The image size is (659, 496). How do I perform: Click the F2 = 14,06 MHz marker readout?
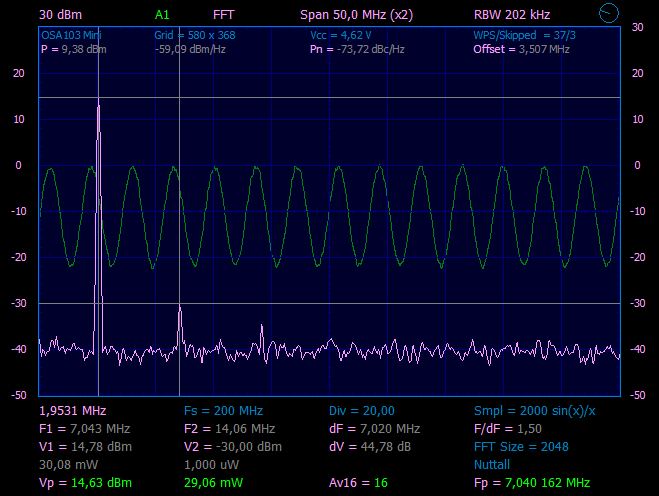click(x=229, y=429)
